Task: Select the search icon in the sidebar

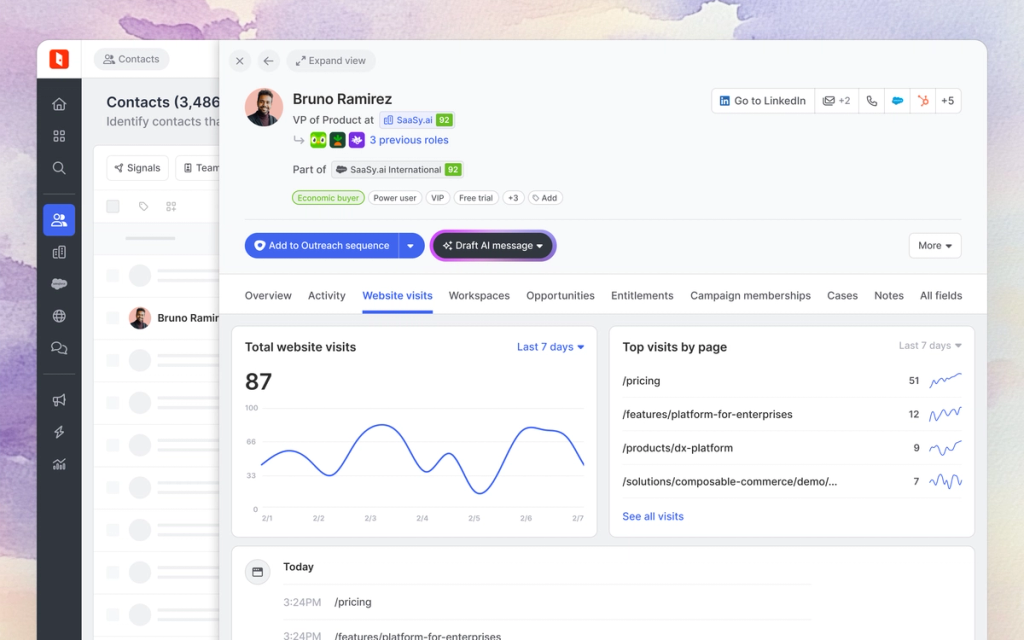Action: (59, 167)
